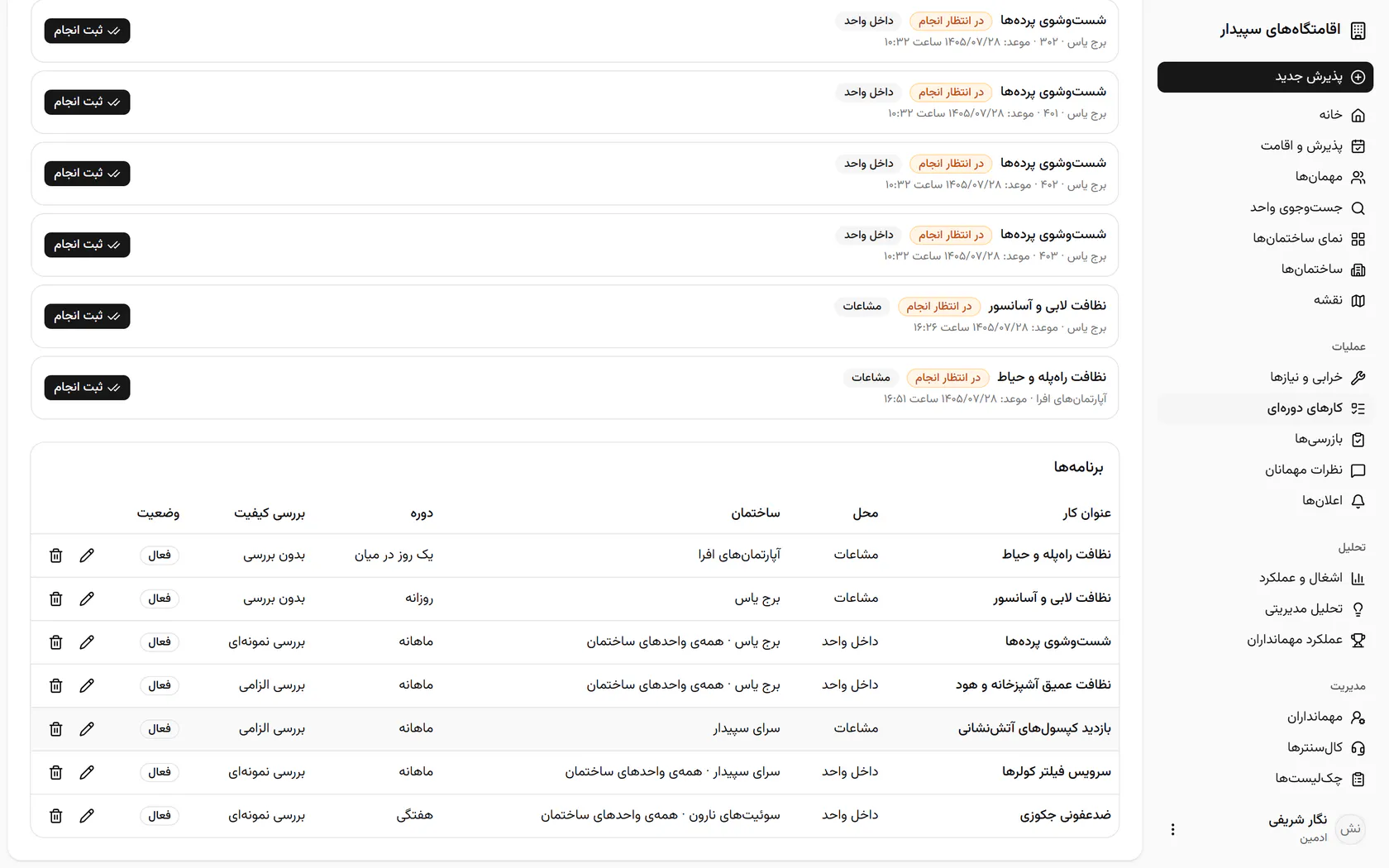Delete the نظافت لابی و آسانسور schedule row
This screenshot has width=1389, height=868.
click(56, 599)
